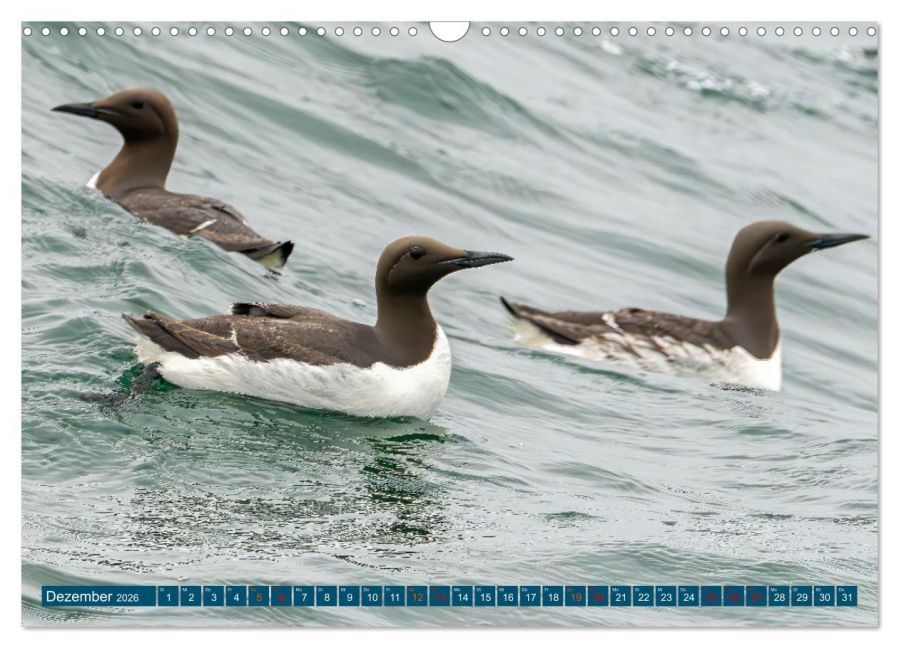
Task: Click day 28 in the date row
Action: tap(778, 597)
